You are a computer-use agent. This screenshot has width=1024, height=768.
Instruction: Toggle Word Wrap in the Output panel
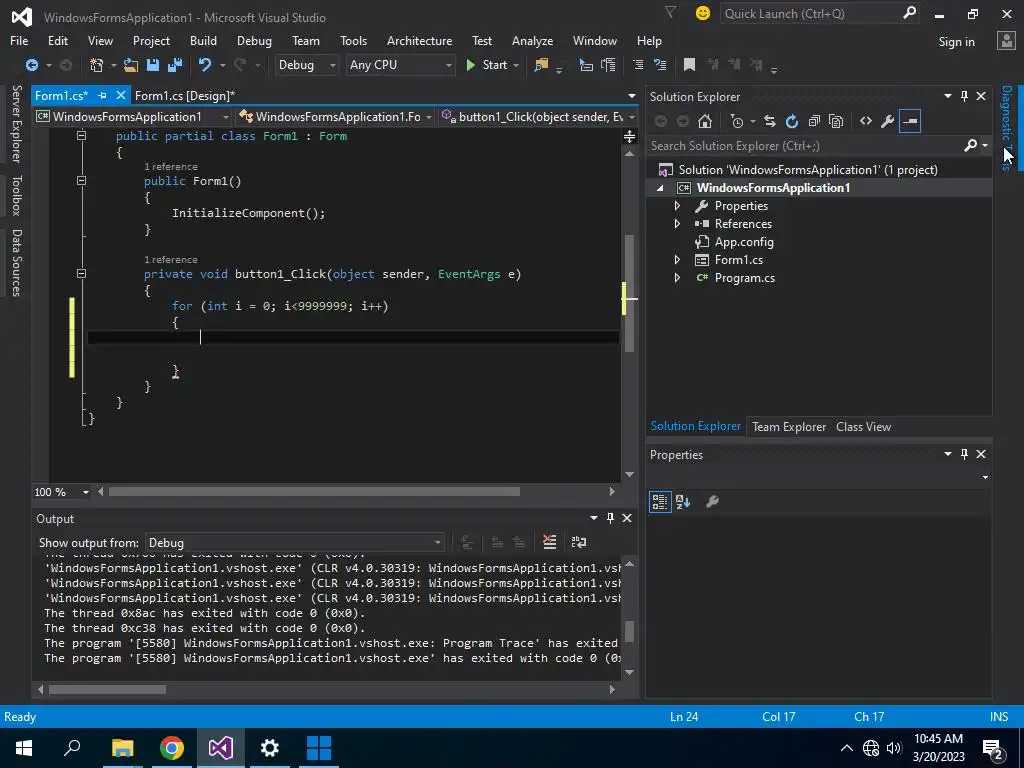coord(579,542)
